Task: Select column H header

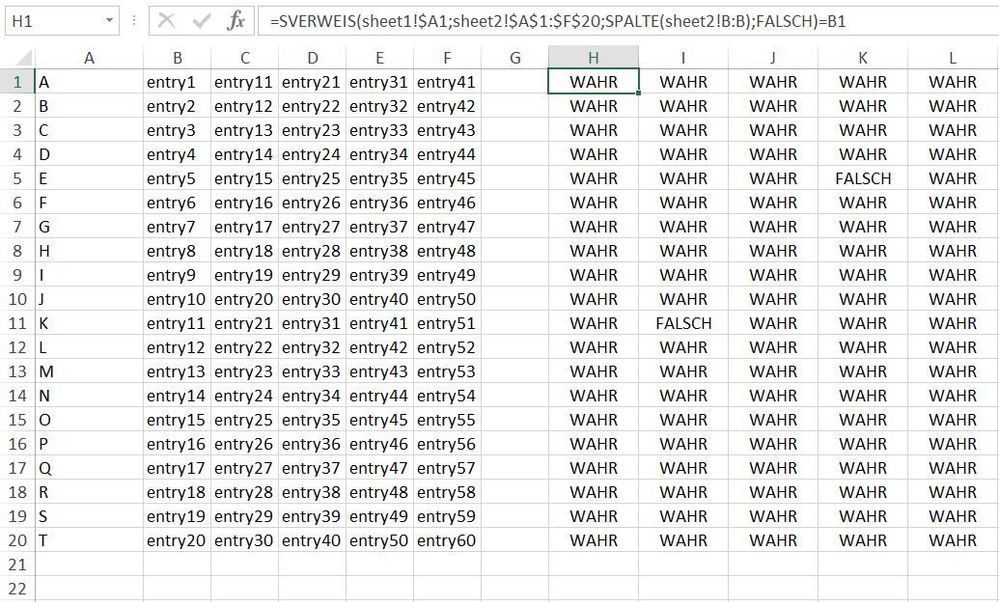Action: point(592,57)
